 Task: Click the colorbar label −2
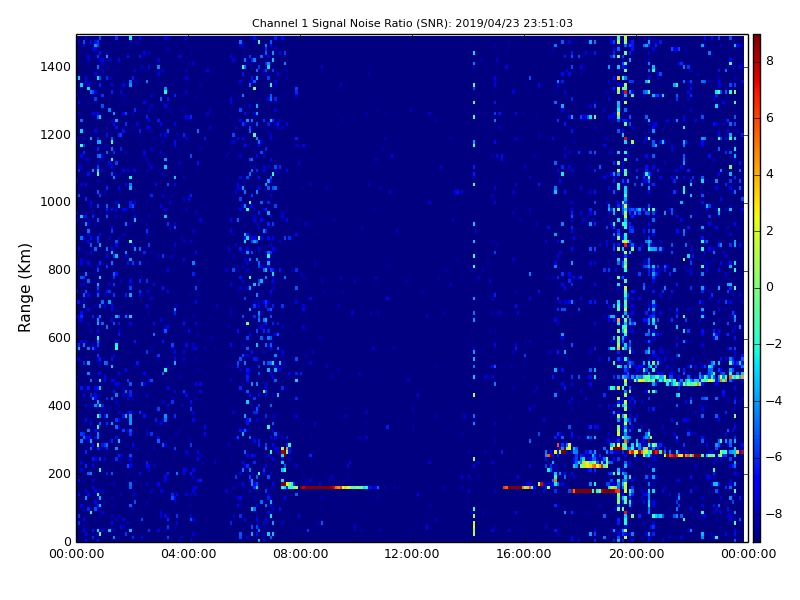[x=773, y=344]
